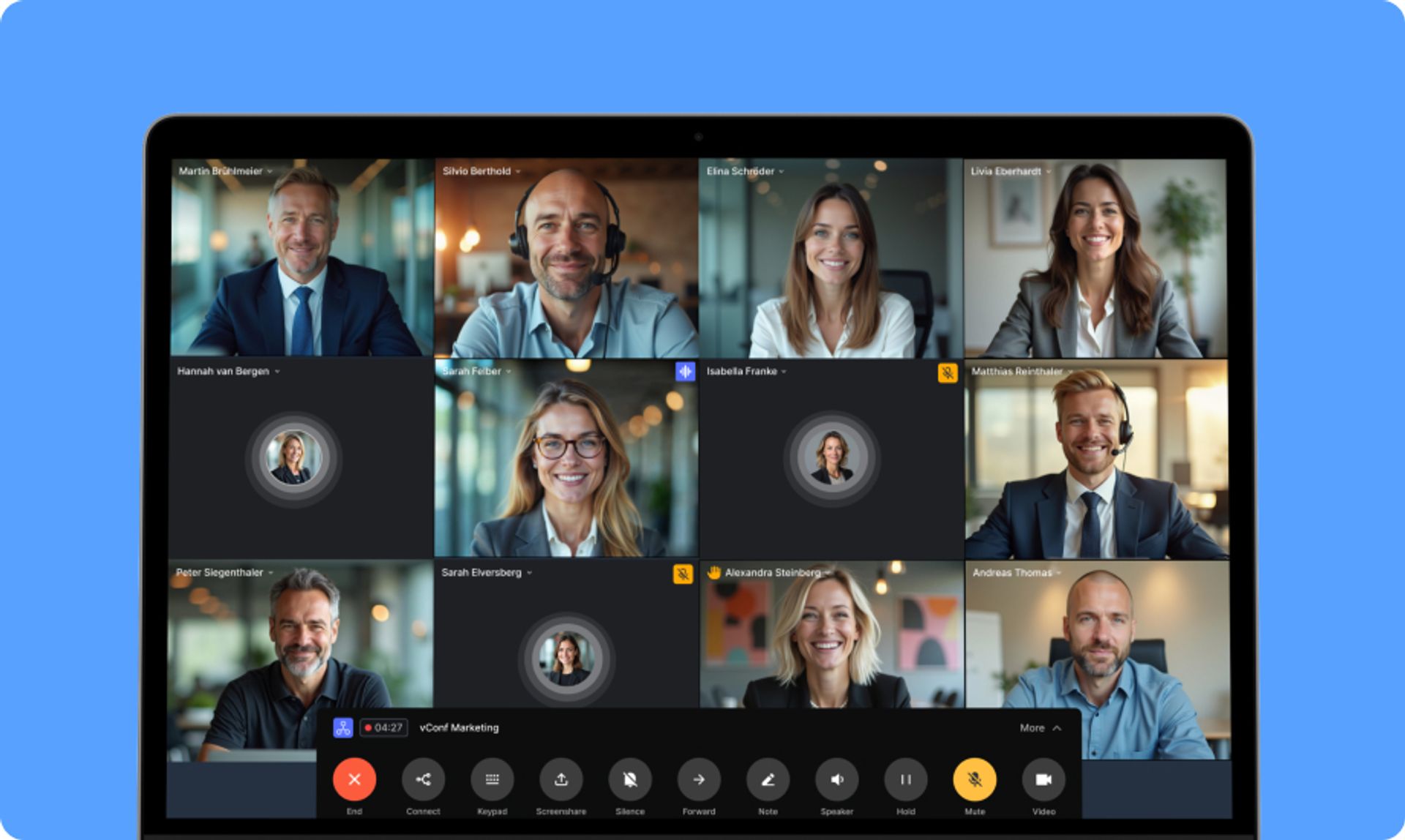Toggle the Speaker button

coord(836,779)
